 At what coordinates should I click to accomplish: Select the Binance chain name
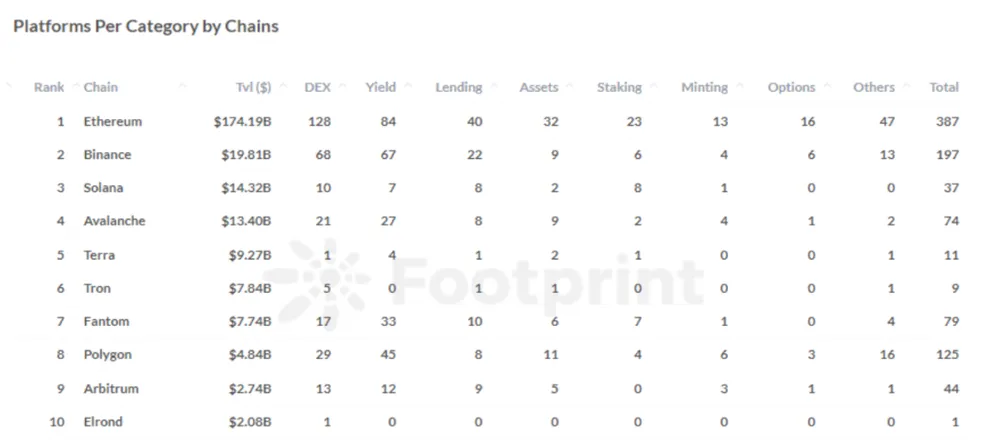[x=108, y=155]
